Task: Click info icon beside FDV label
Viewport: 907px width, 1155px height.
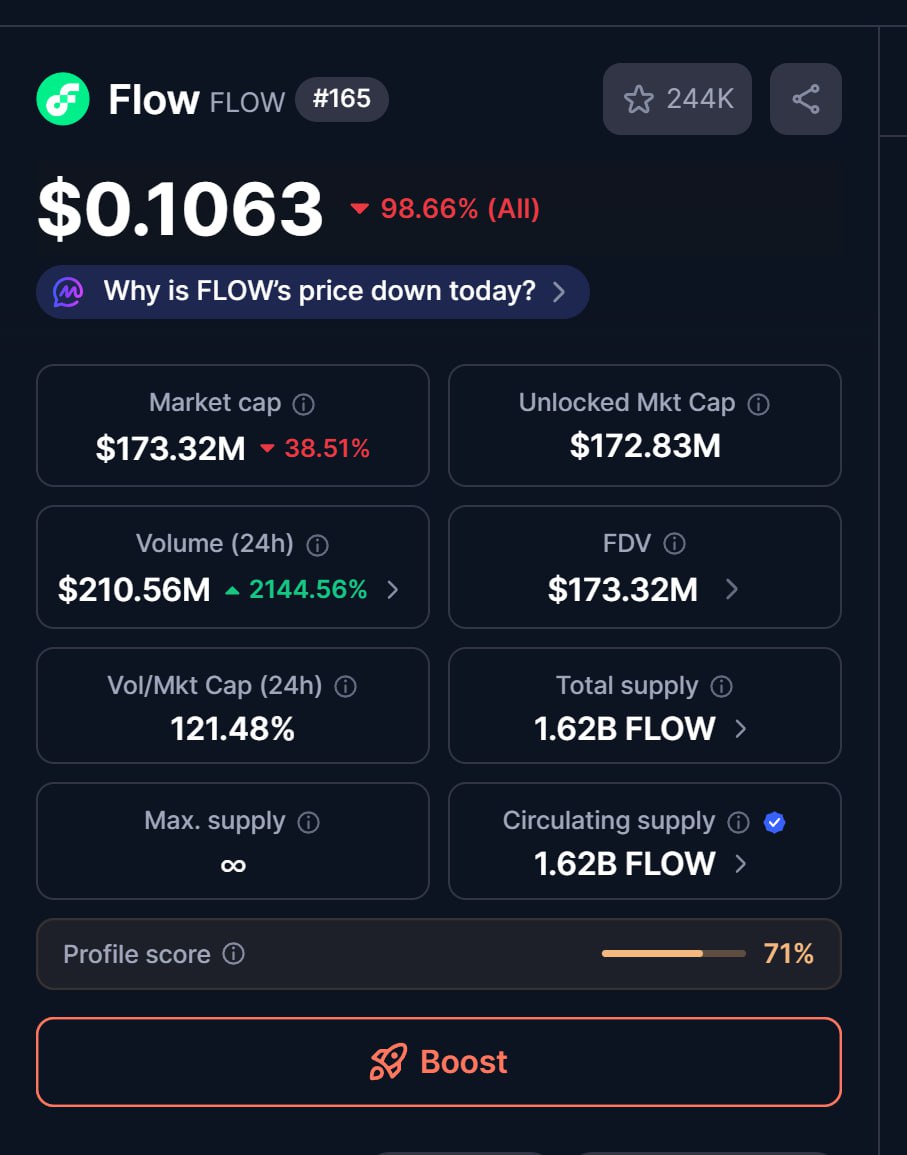Action: [675, 544]
